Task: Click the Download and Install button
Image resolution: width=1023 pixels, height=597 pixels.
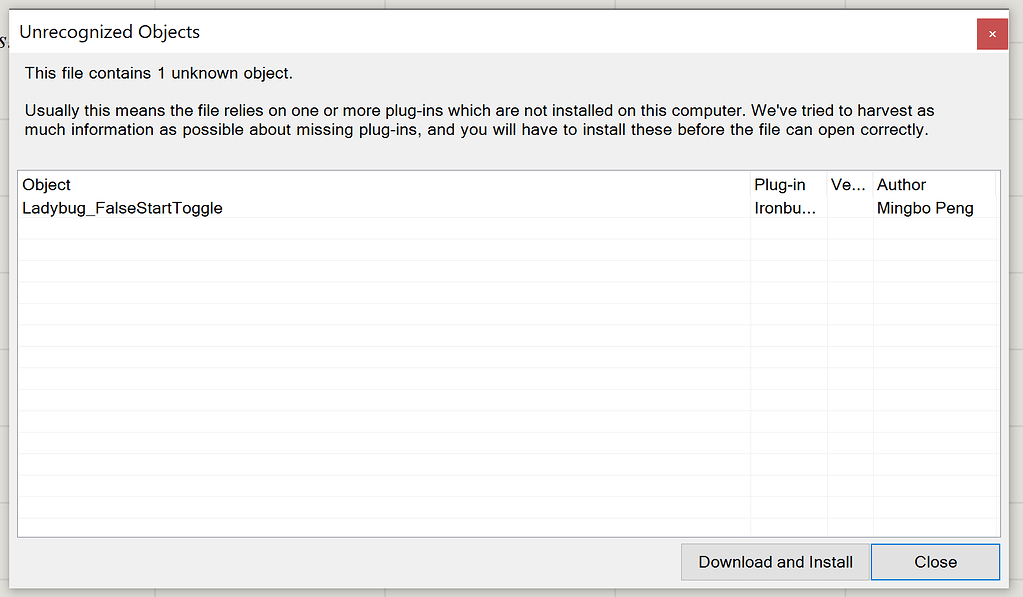Action: coord(774,562)
